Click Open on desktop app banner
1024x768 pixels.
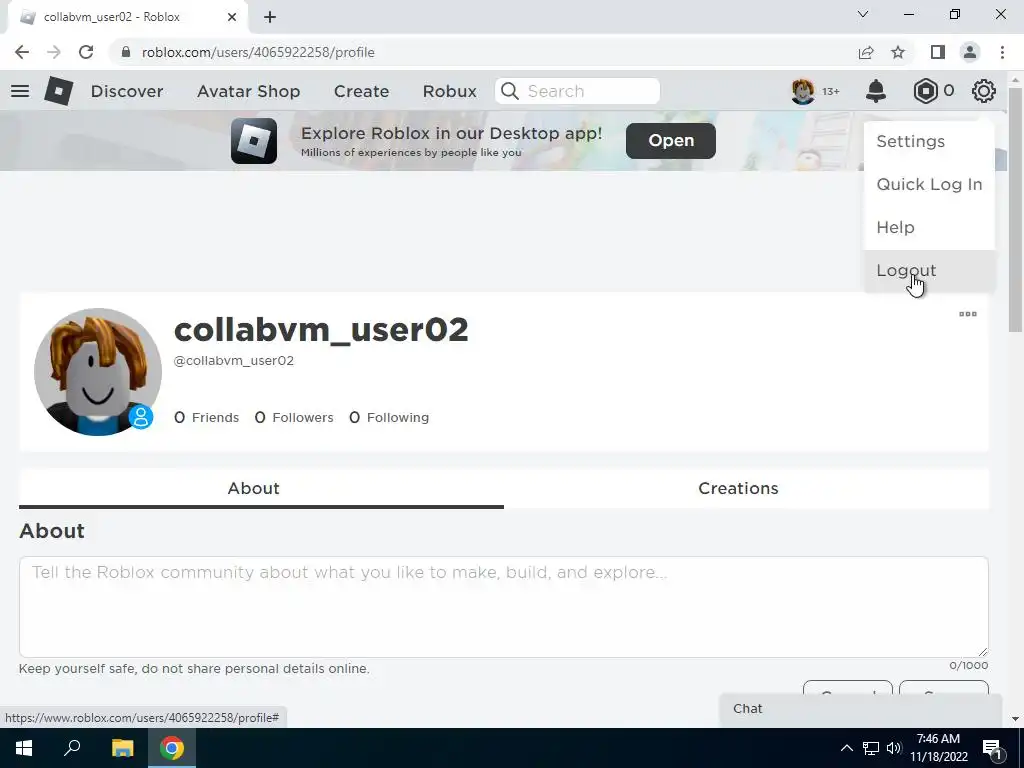(x=671, y=140)
